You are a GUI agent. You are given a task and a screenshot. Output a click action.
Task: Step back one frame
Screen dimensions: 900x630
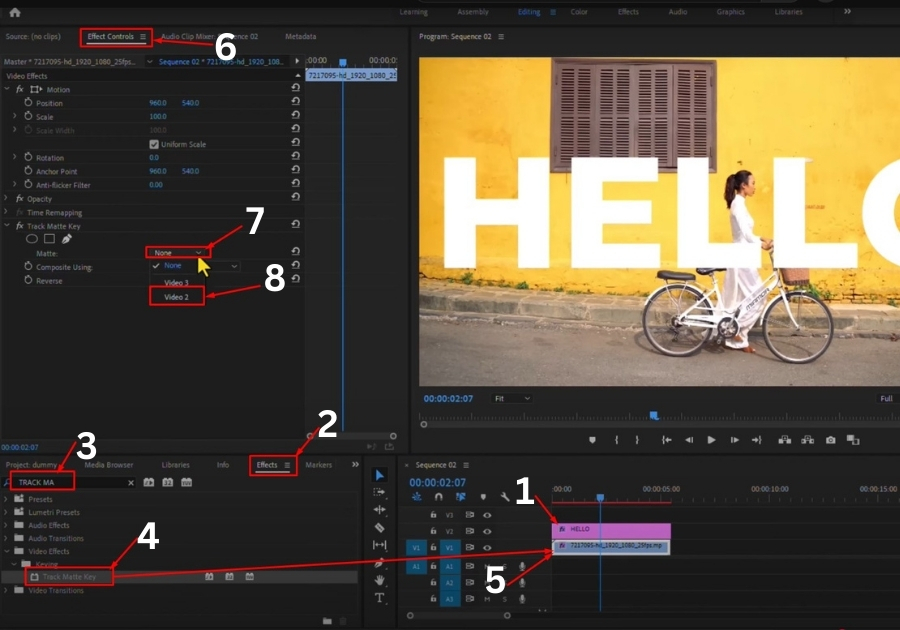pos(689,440)
